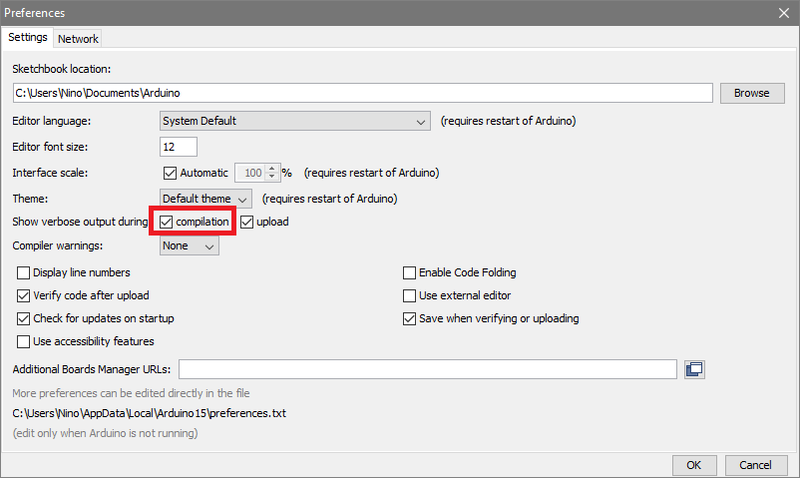Select the Settings tab
This screenshot has height=478, width=800.
pyautogui.click(x=28, y=38)
